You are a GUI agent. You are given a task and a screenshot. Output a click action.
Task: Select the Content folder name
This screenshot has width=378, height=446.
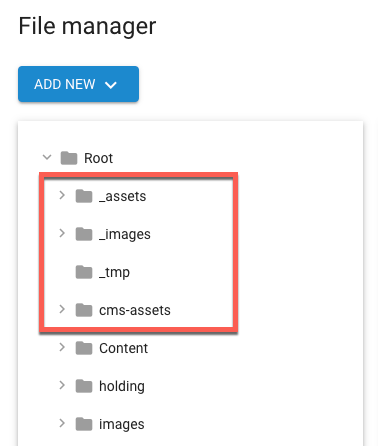(123, 348)
